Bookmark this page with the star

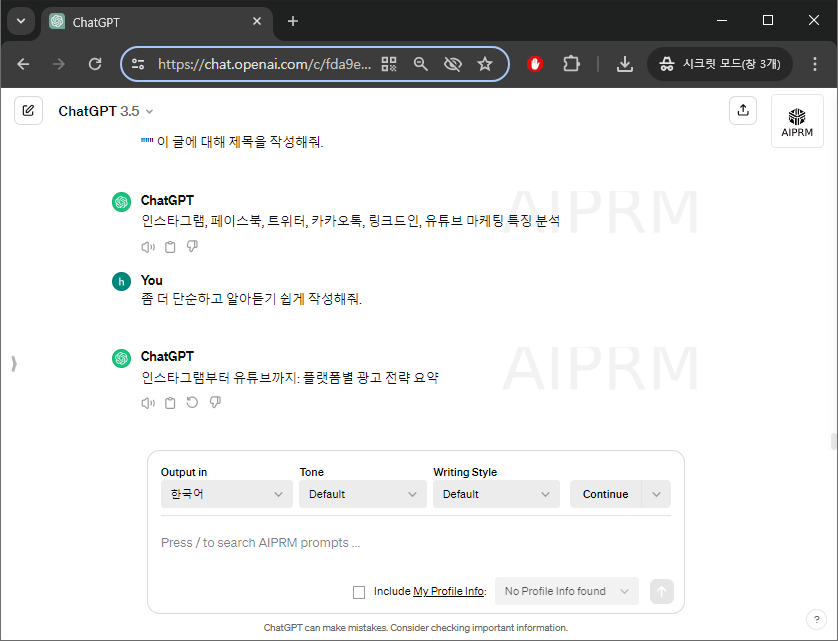pos(485,64)
